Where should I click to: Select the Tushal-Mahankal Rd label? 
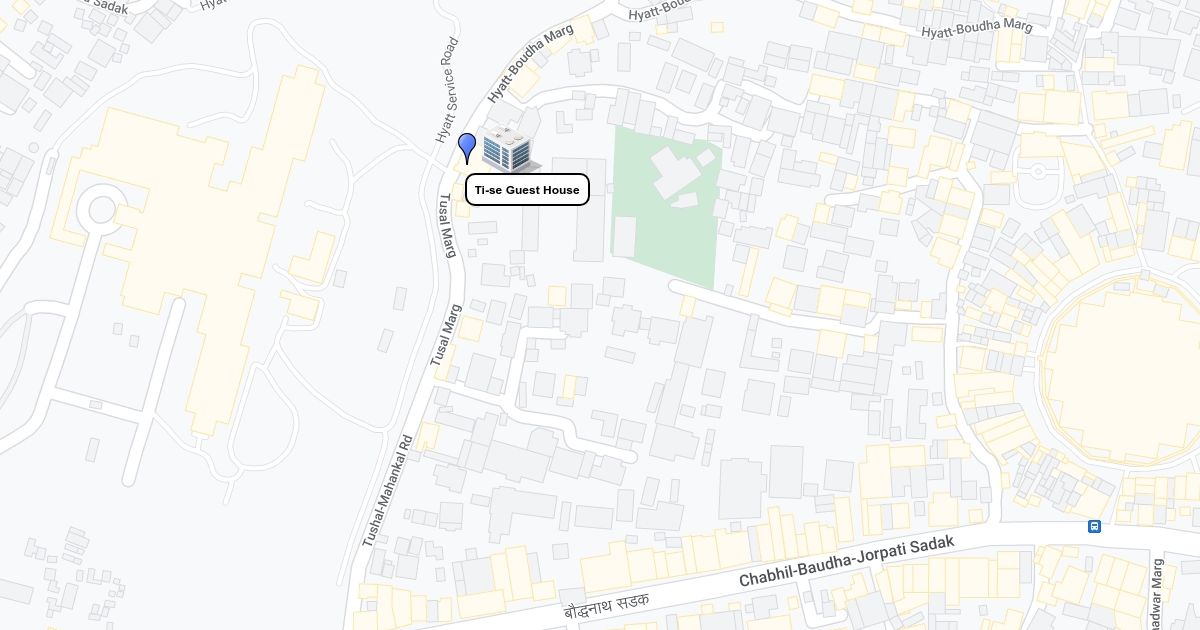coord(387,490)
